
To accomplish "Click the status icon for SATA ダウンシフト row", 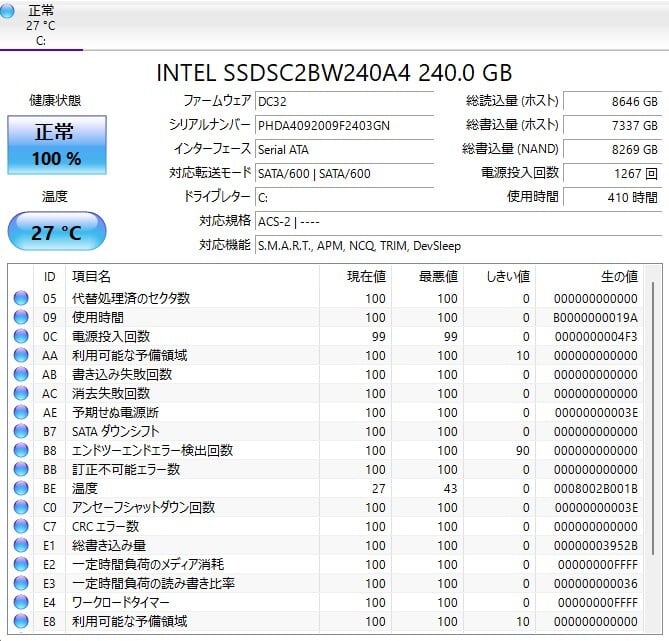I will (21, 431).
